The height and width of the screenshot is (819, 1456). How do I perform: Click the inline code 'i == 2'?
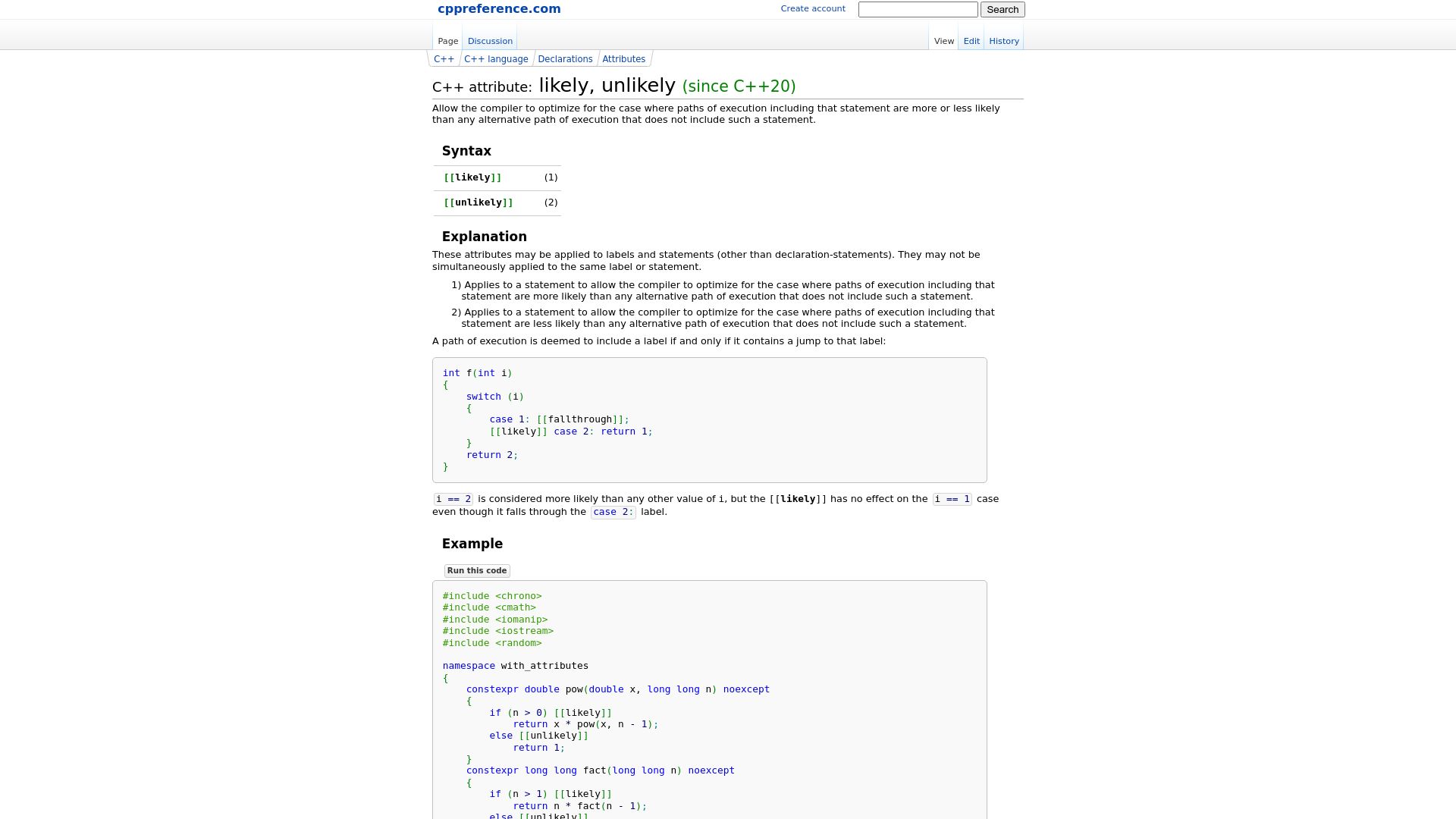point(453,499)
